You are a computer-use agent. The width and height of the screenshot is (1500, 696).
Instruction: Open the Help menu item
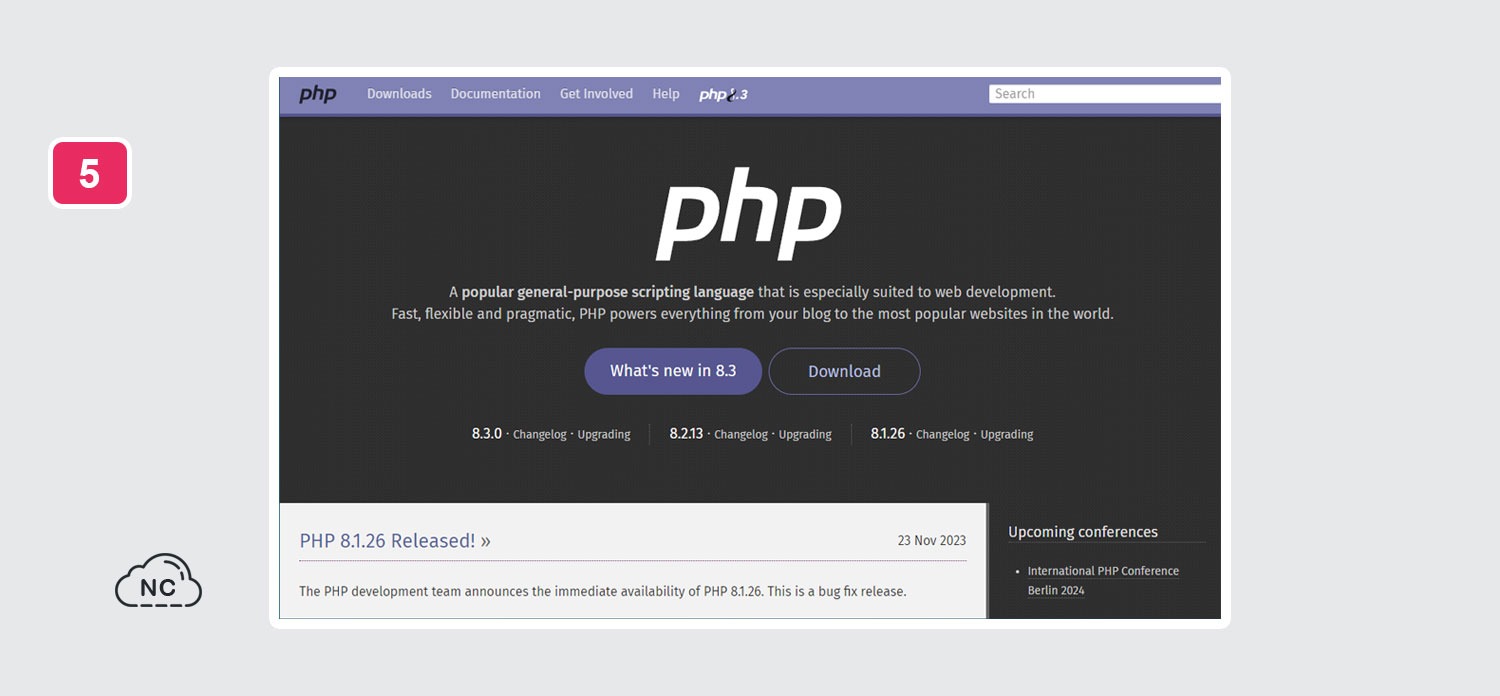[666, 94]
